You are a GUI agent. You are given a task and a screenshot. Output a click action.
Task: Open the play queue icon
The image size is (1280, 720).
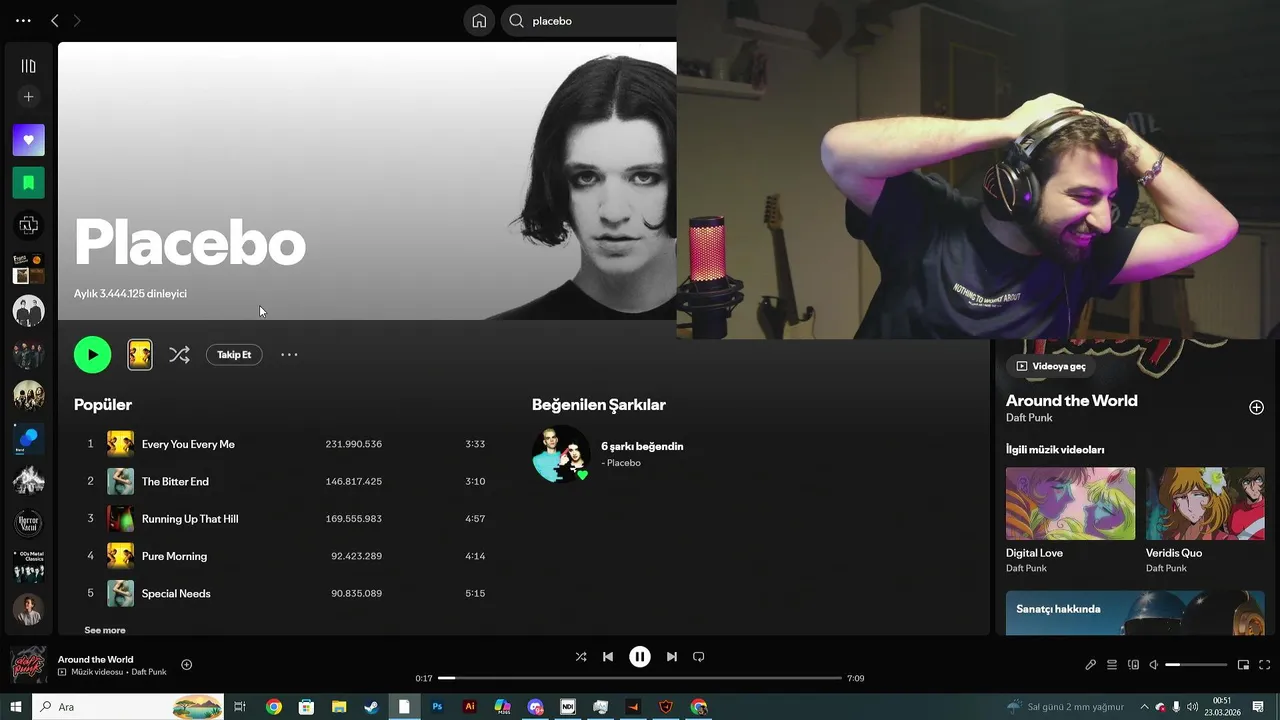1111,665
